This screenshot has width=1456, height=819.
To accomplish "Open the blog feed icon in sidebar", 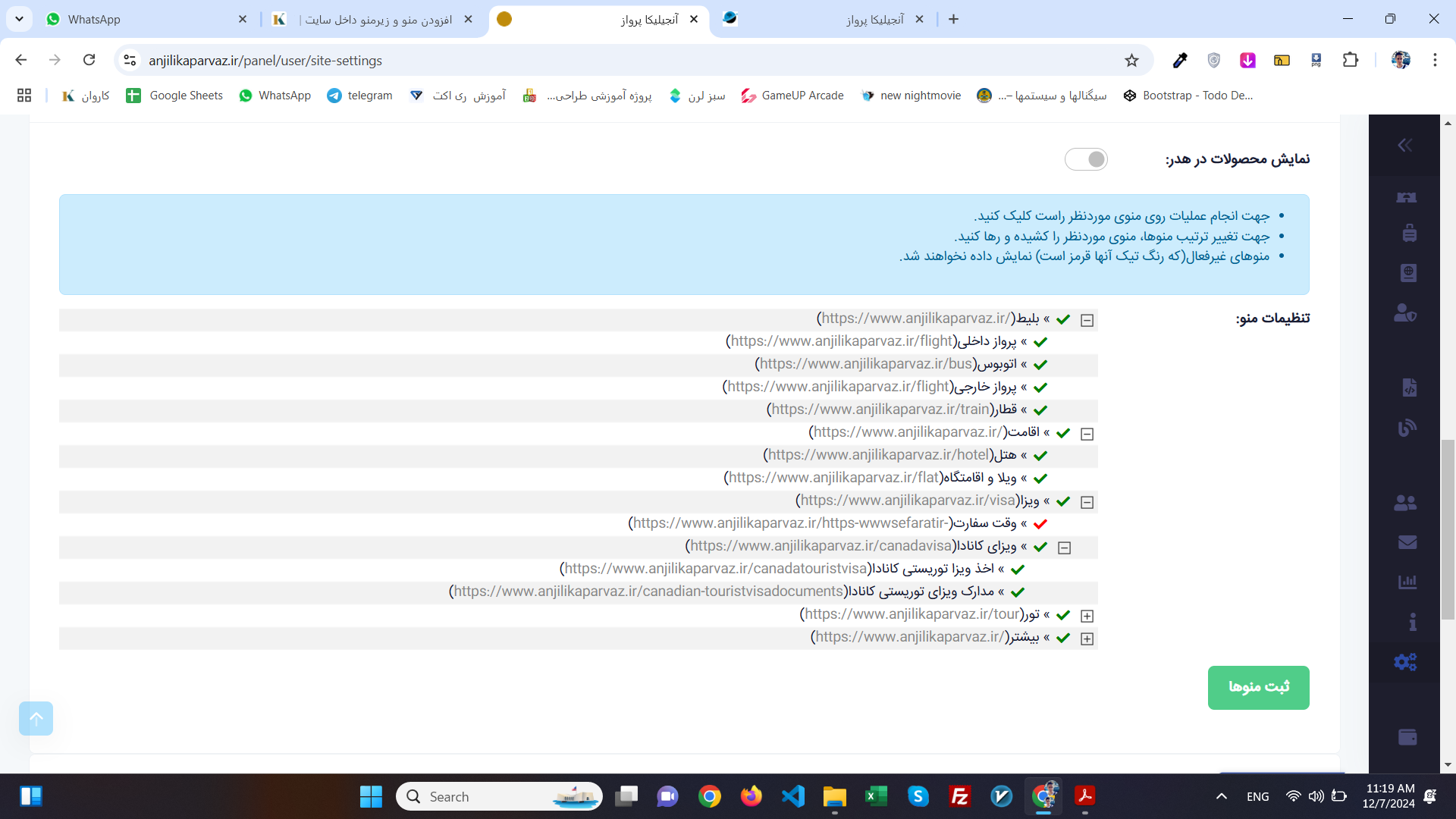I will 1407,428.
